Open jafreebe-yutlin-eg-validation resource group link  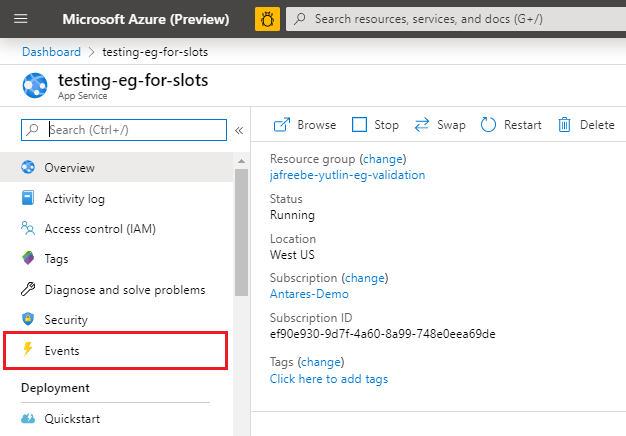(x=347, y=175)
